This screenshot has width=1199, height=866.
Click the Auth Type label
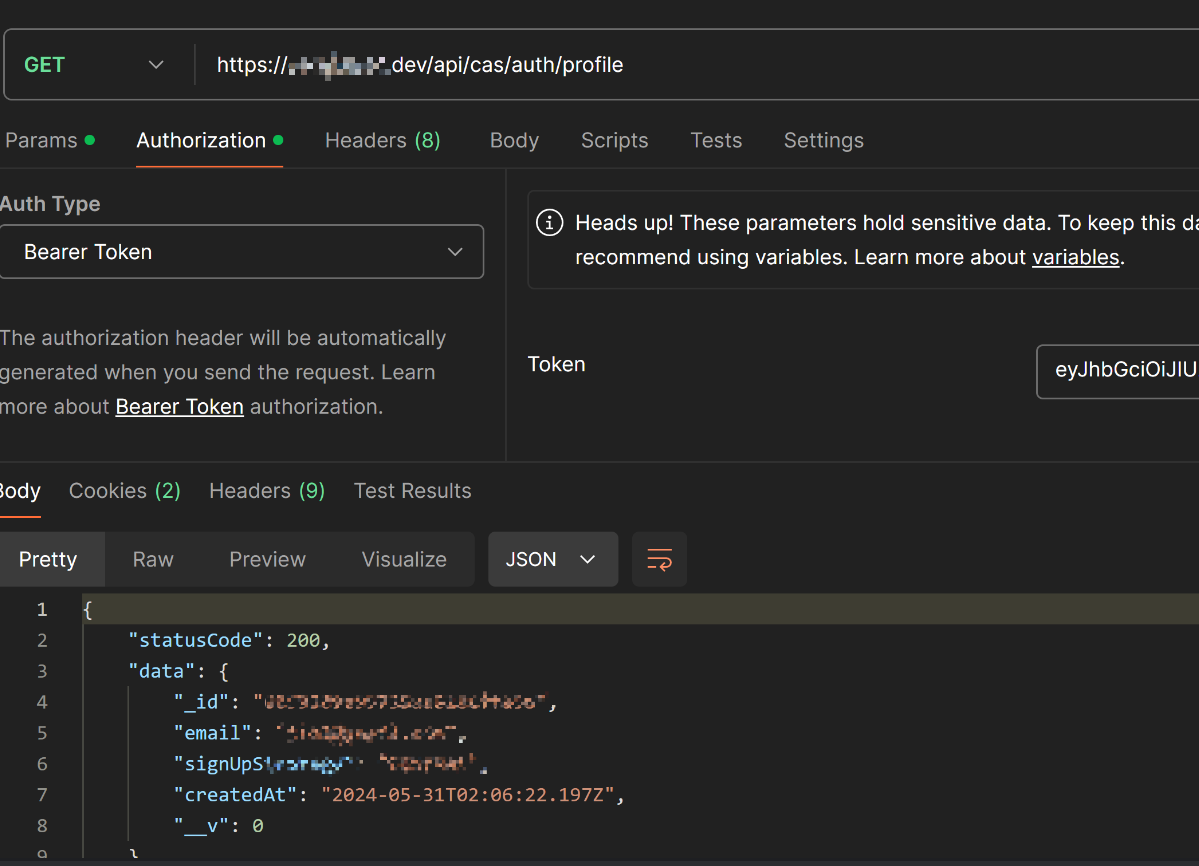(x=50, y=204)
